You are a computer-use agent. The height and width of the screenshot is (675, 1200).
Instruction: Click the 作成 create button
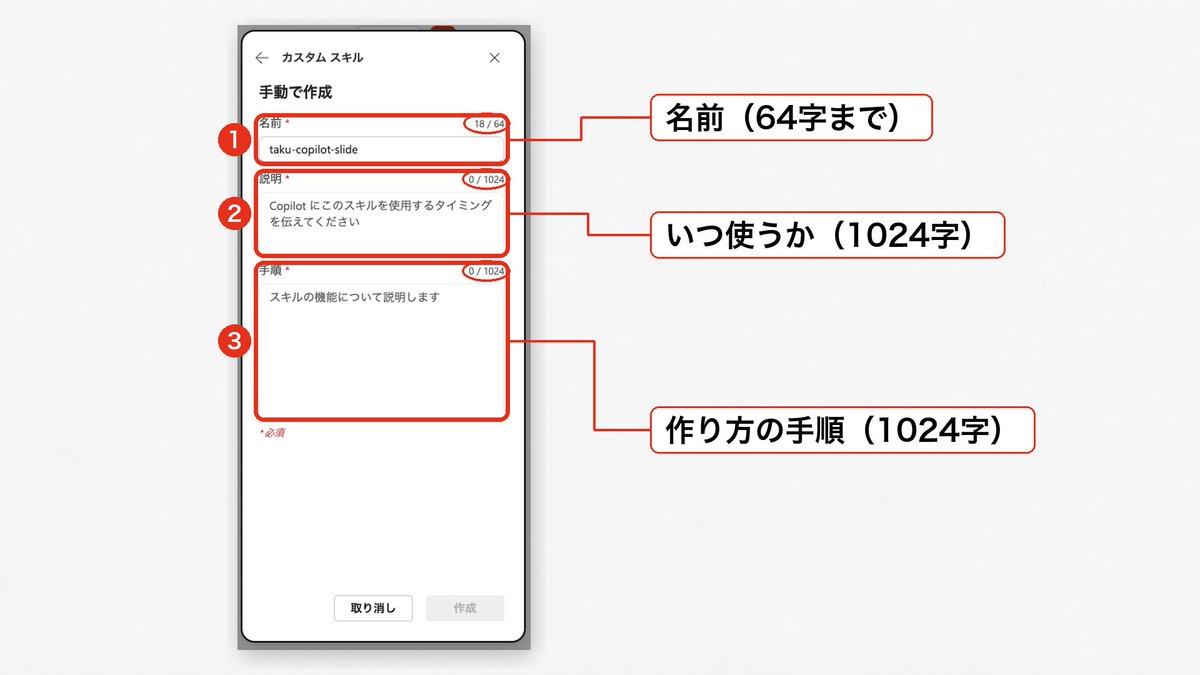tap(465, 608)
